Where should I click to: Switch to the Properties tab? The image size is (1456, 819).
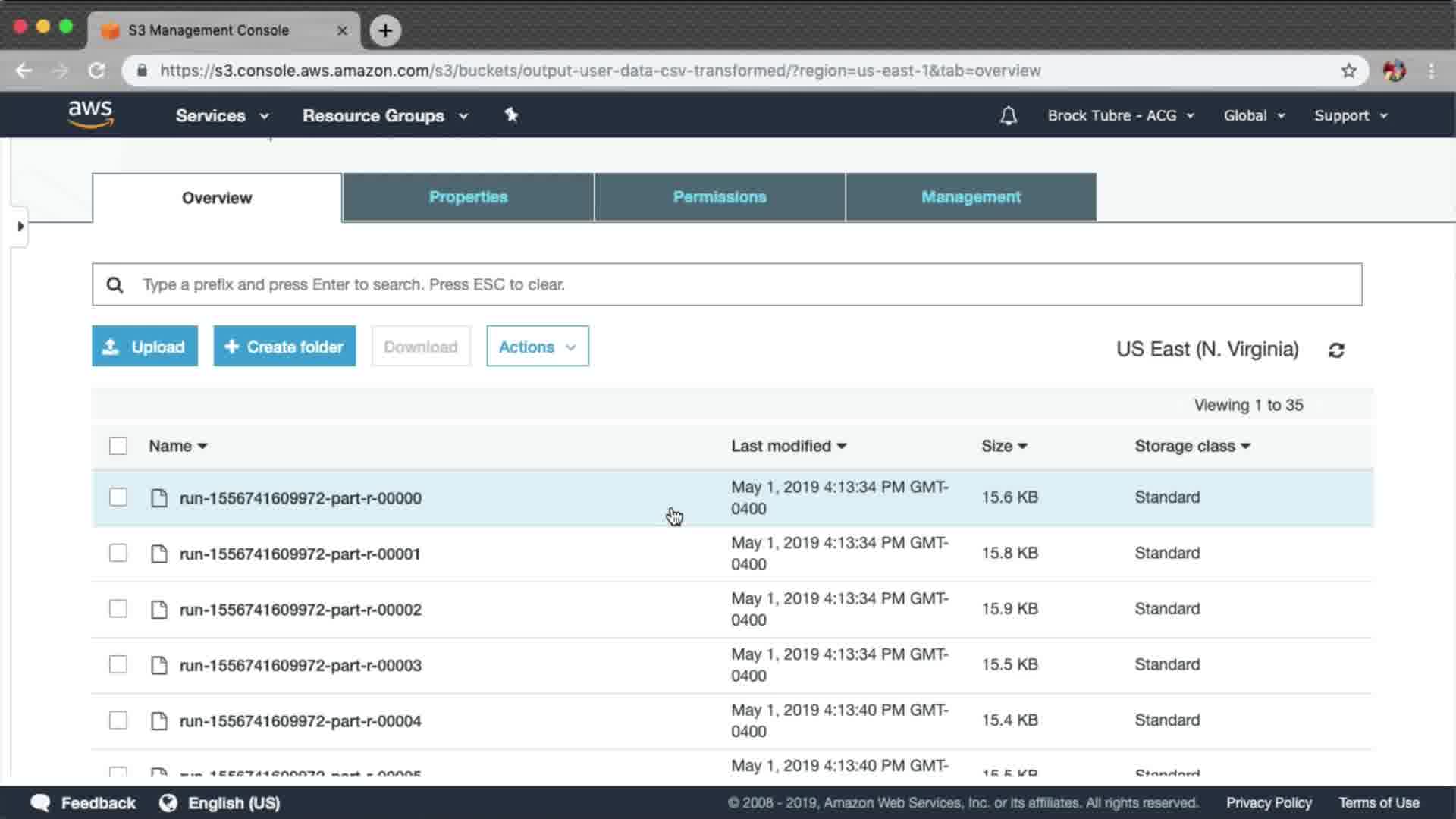point(468,197)
